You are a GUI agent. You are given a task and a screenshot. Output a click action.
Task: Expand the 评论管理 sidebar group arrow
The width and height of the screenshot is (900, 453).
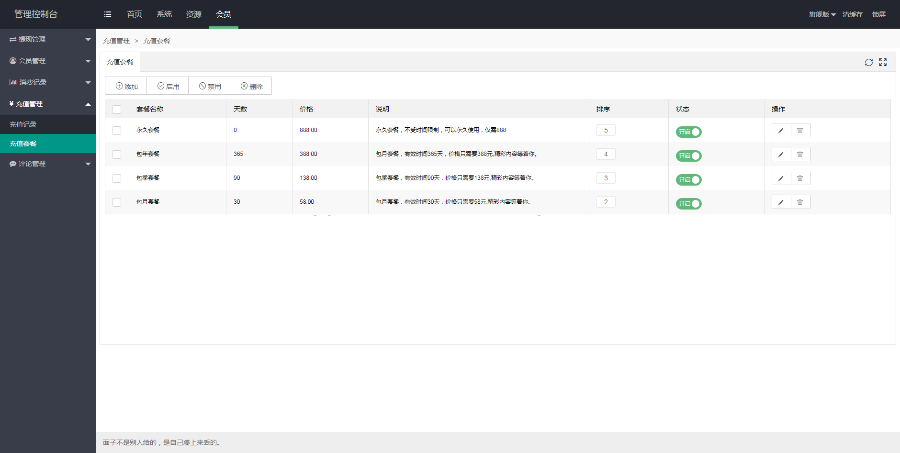tap(88, 164)
